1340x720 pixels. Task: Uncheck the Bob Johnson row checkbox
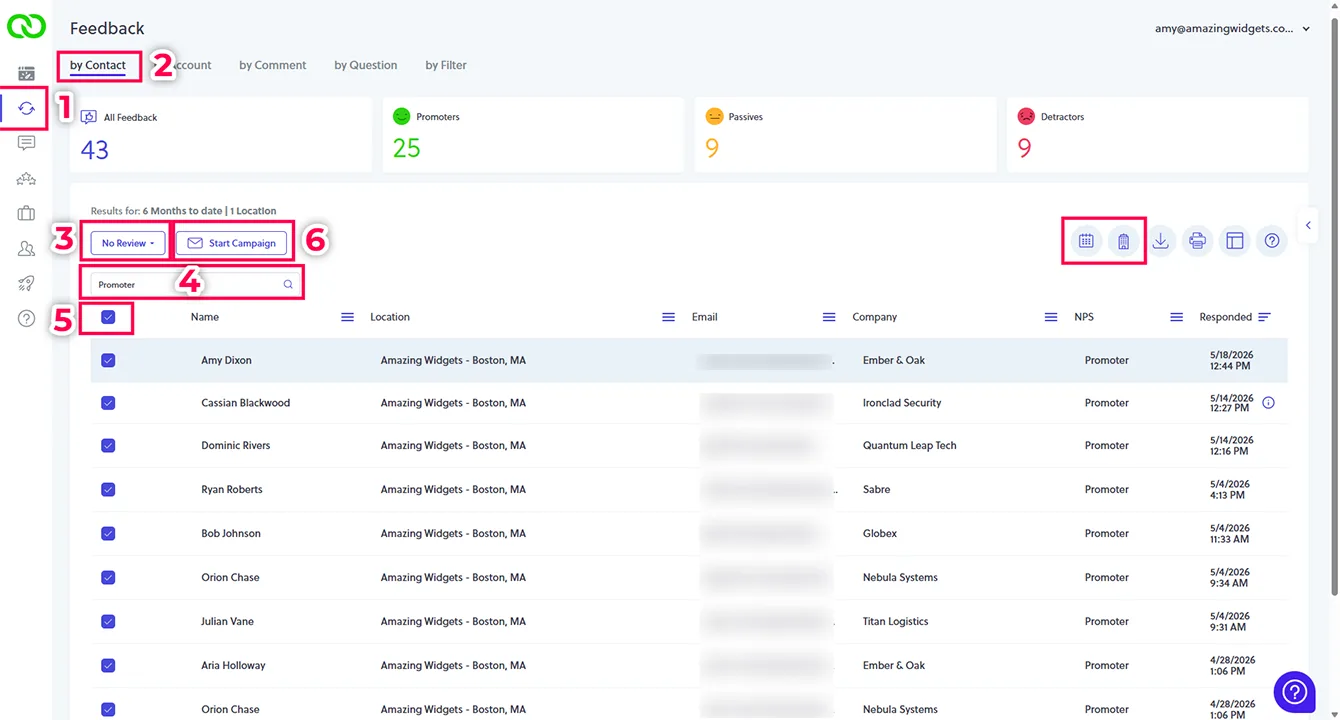(108, 534)
